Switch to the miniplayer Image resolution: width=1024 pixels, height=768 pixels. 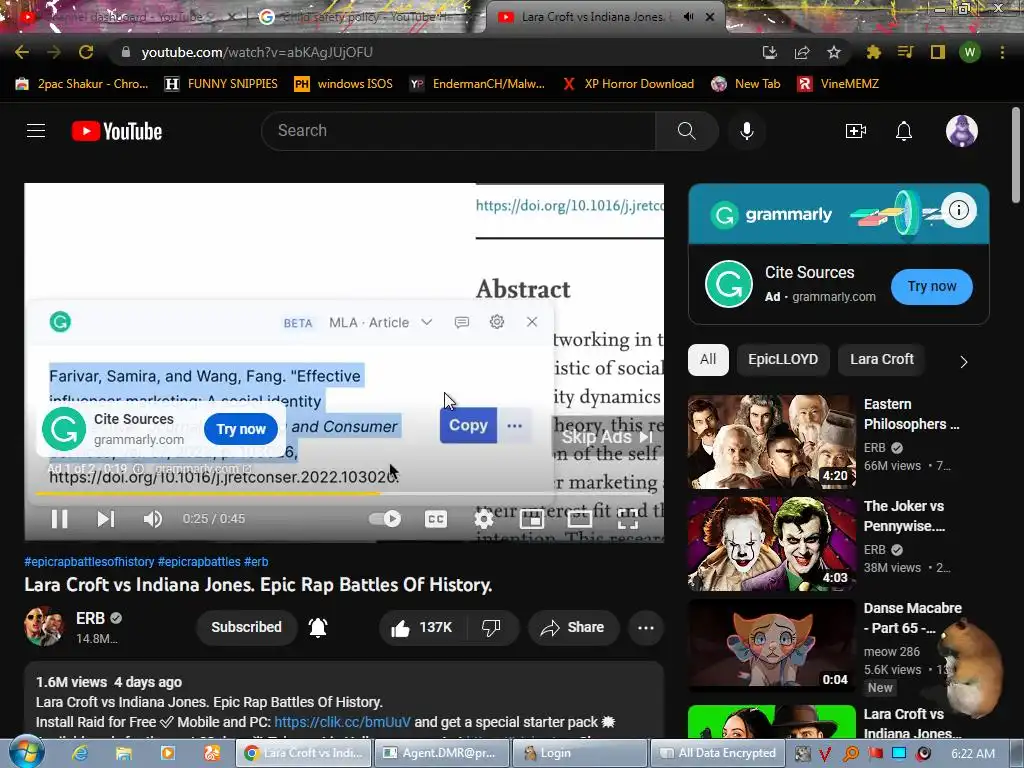coord(532,519)
